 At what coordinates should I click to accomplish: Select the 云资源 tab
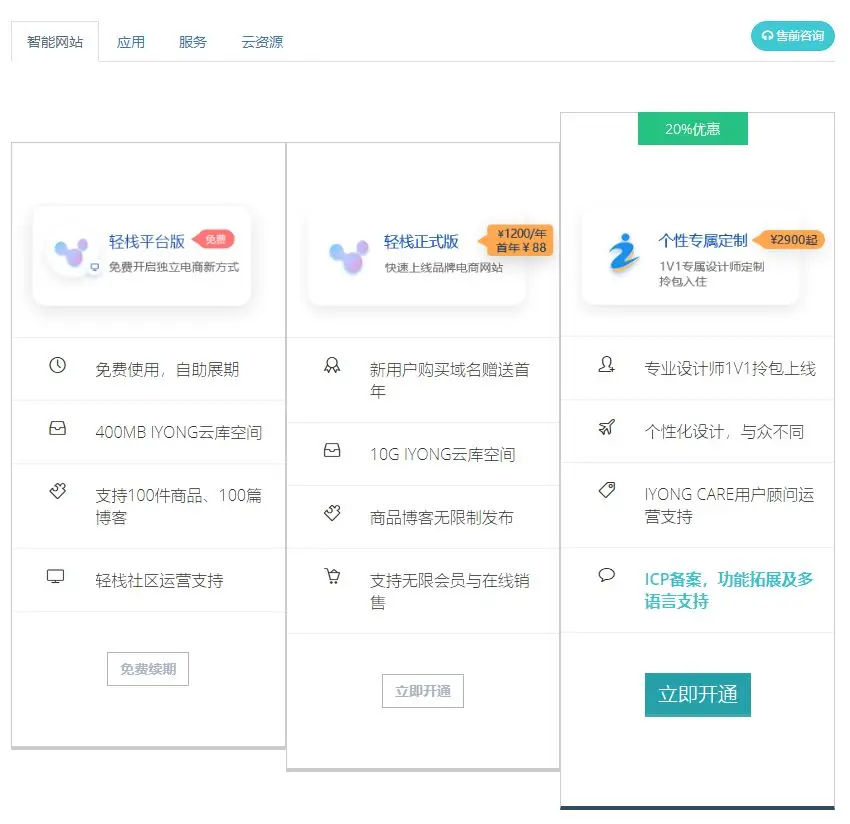pos(262,42)
